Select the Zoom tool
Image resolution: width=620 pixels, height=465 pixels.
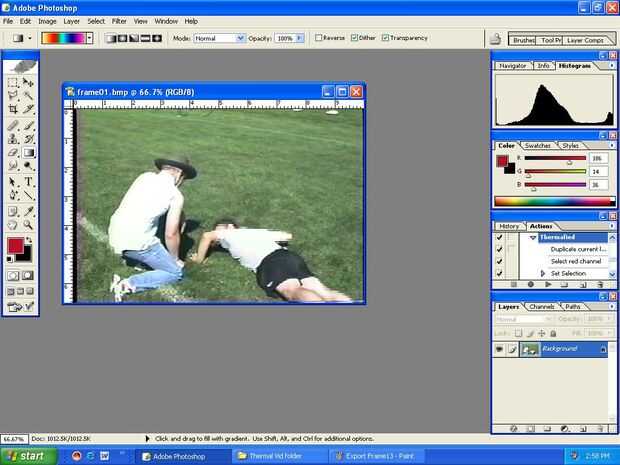point(28,225)
